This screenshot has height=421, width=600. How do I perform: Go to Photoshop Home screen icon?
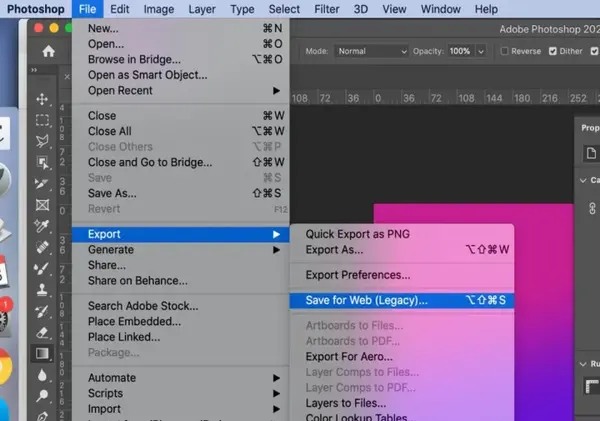click(49, 51)
